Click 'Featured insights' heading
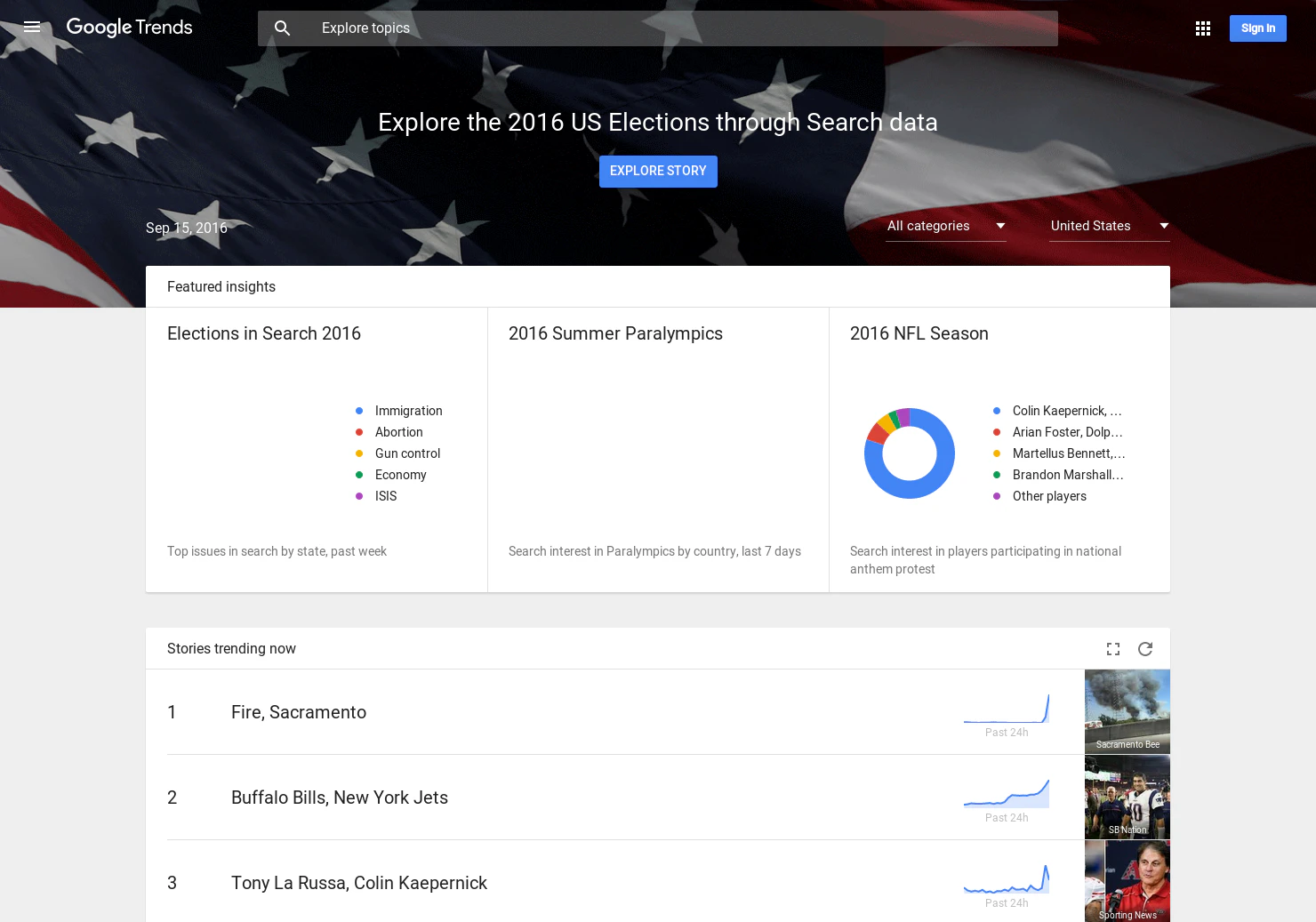 tap(221, 286)
